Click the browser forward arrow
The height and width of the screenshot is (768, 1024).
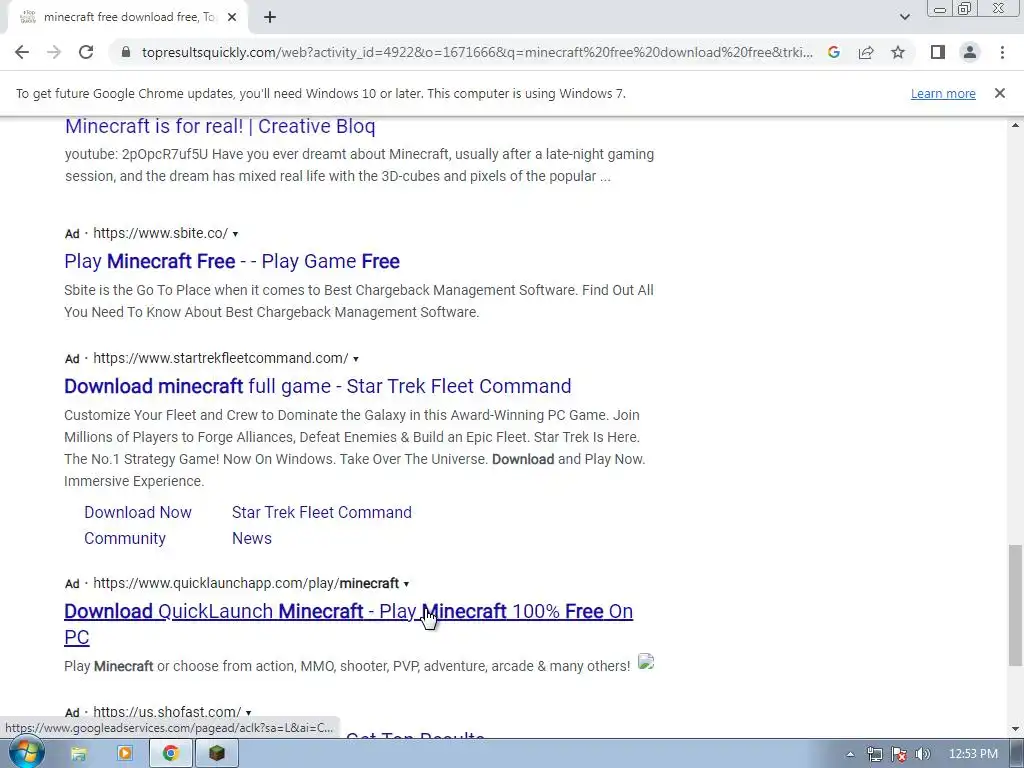click(54, 52)
